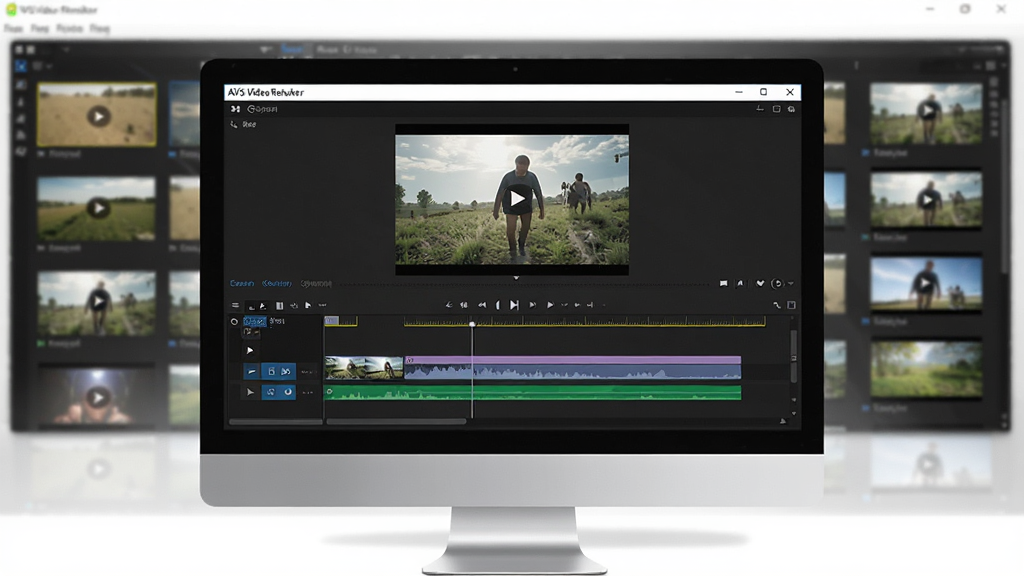Select the purple clip bar on the video track
Image resolution: width=1024 pixels, height=576 pixels.
(573, 360)
